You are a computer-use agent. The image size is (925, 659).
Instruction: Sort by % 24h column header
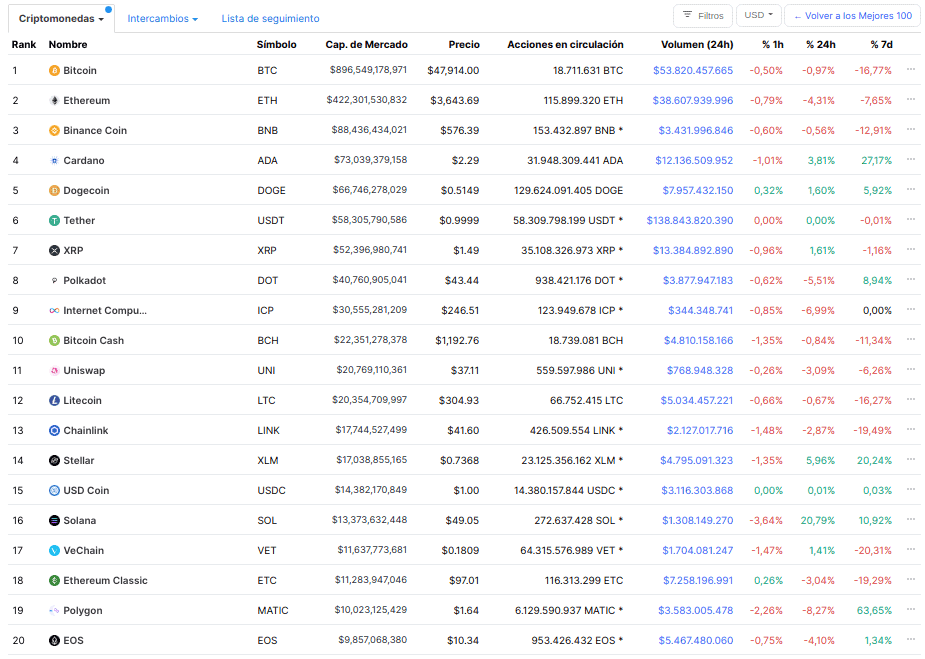coord(821,45)
